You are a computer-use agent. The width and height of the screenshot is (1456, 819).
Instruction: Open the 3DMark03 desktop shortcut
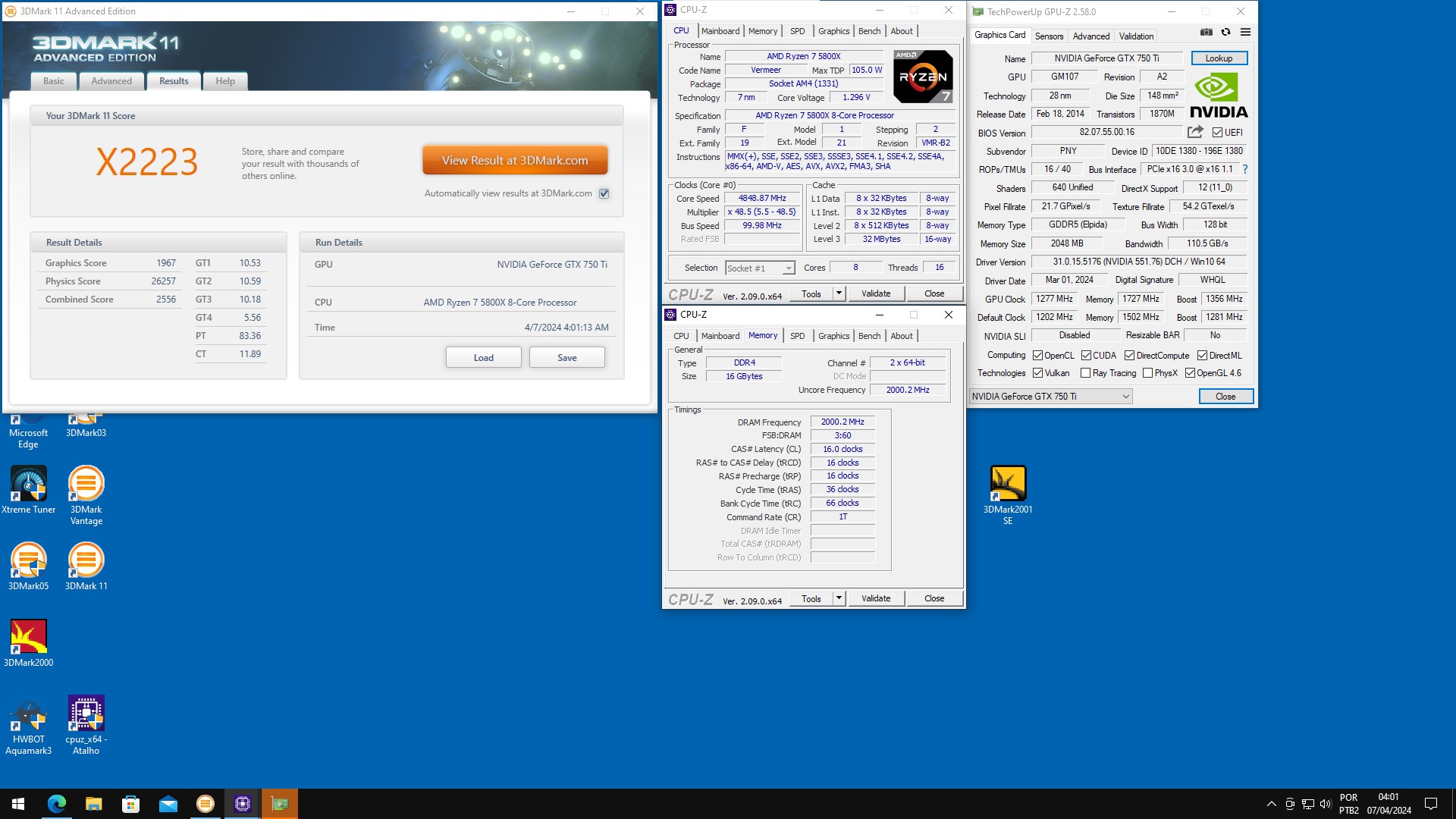(86, 425)
